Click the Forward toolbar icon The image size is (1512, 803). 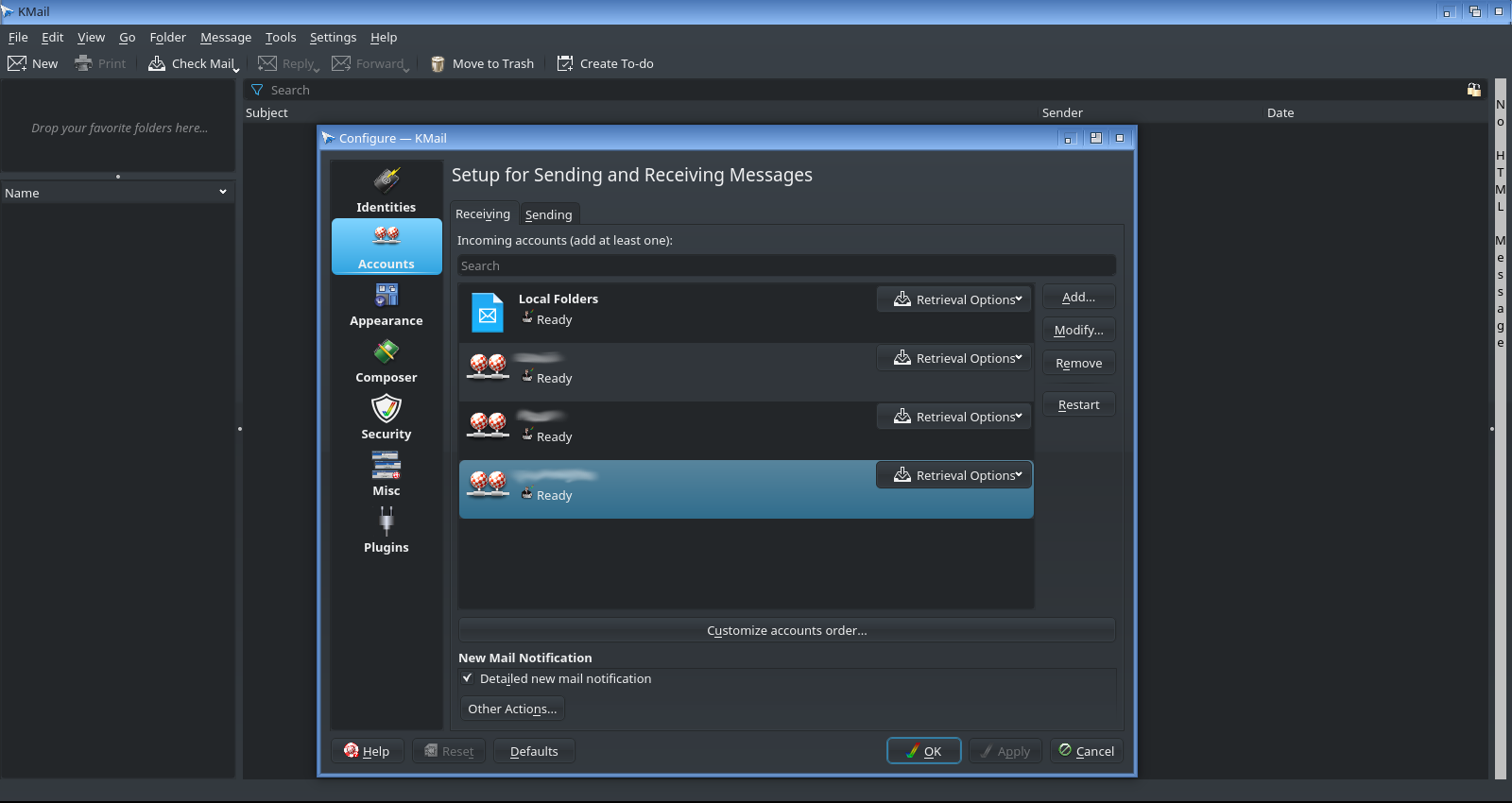(341, 63)
